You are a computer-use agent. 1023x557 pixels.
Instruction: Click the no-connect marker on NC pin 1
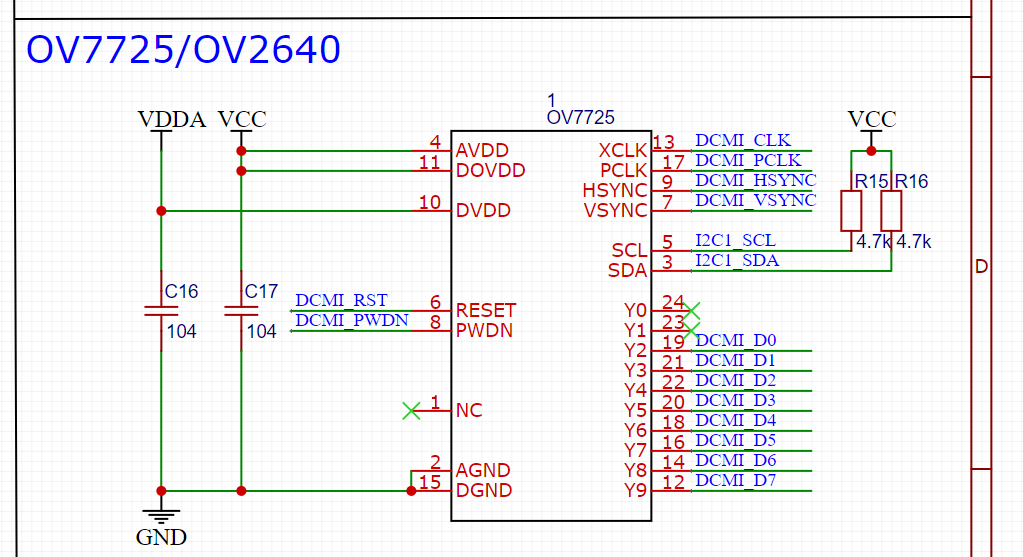click(411, 411)
